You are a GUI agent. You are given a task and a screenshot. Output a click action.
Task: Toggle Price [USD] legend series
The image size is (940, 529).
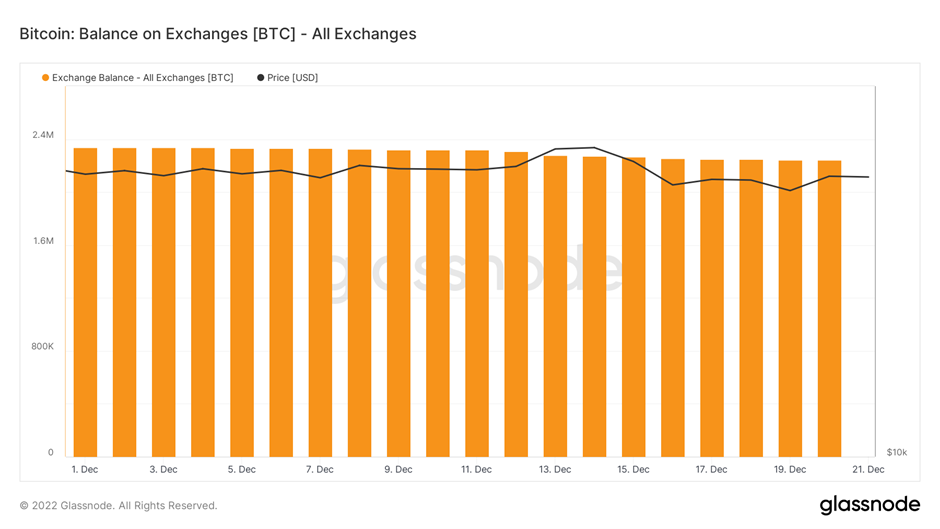[x=287, y=78]
